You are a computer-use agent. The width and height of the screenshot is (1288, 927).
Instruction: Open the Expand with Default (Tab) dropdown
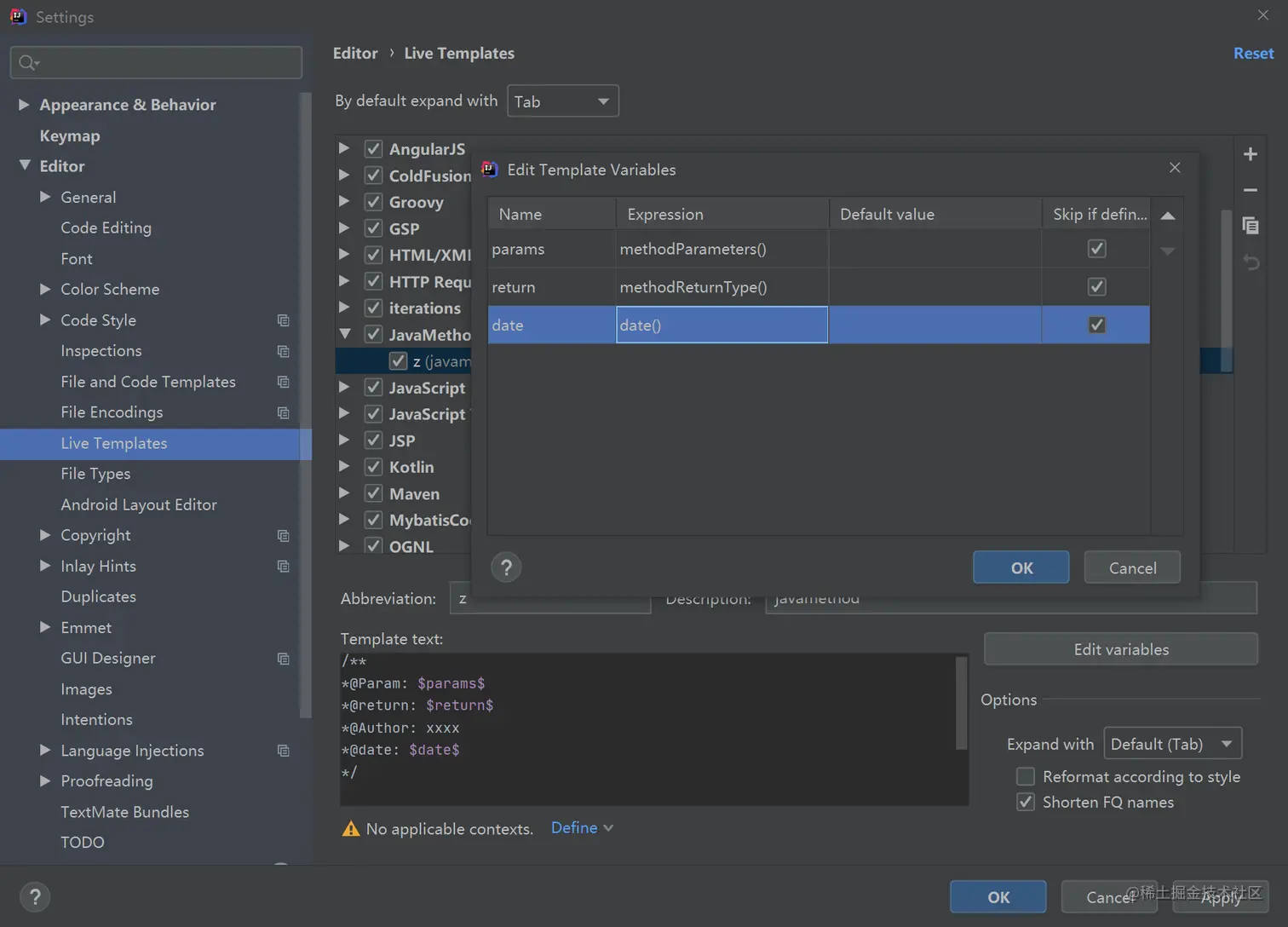pyautogui.click(x=1173, y=744)
